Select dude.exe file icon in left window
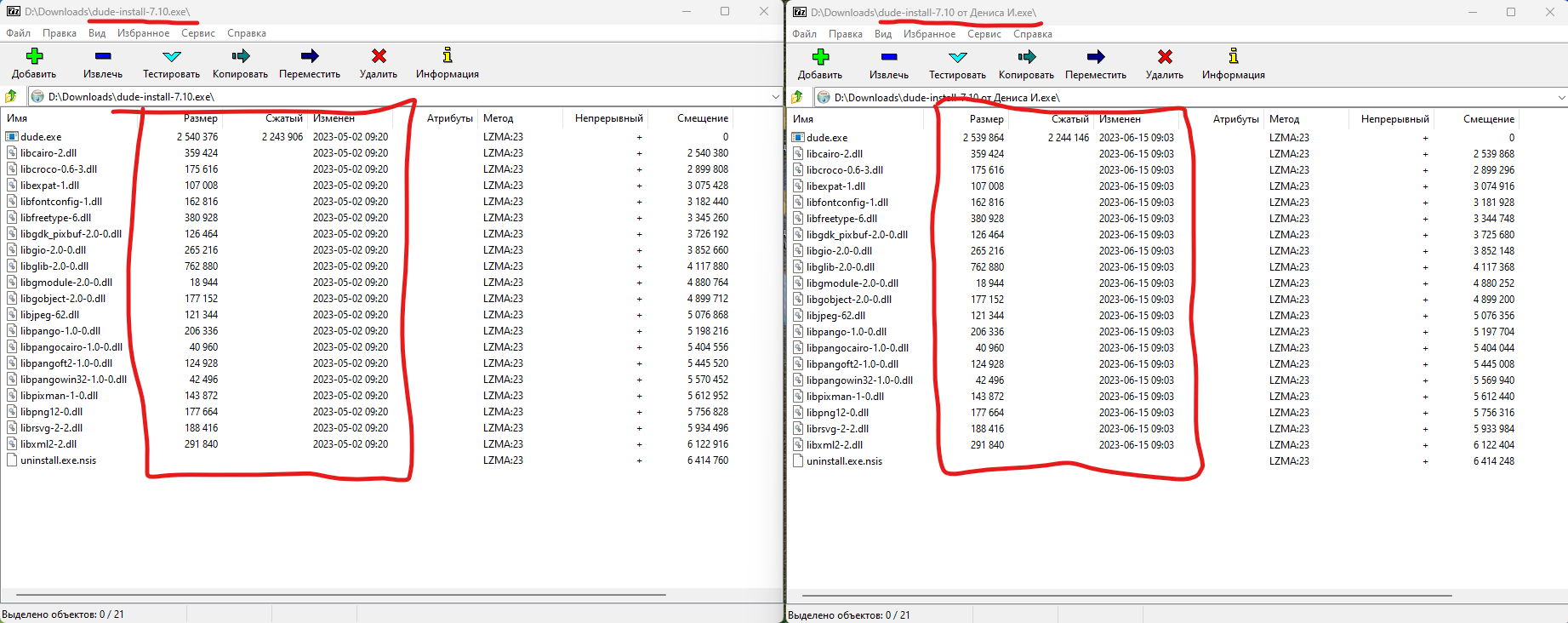 (x=12, y=136)
